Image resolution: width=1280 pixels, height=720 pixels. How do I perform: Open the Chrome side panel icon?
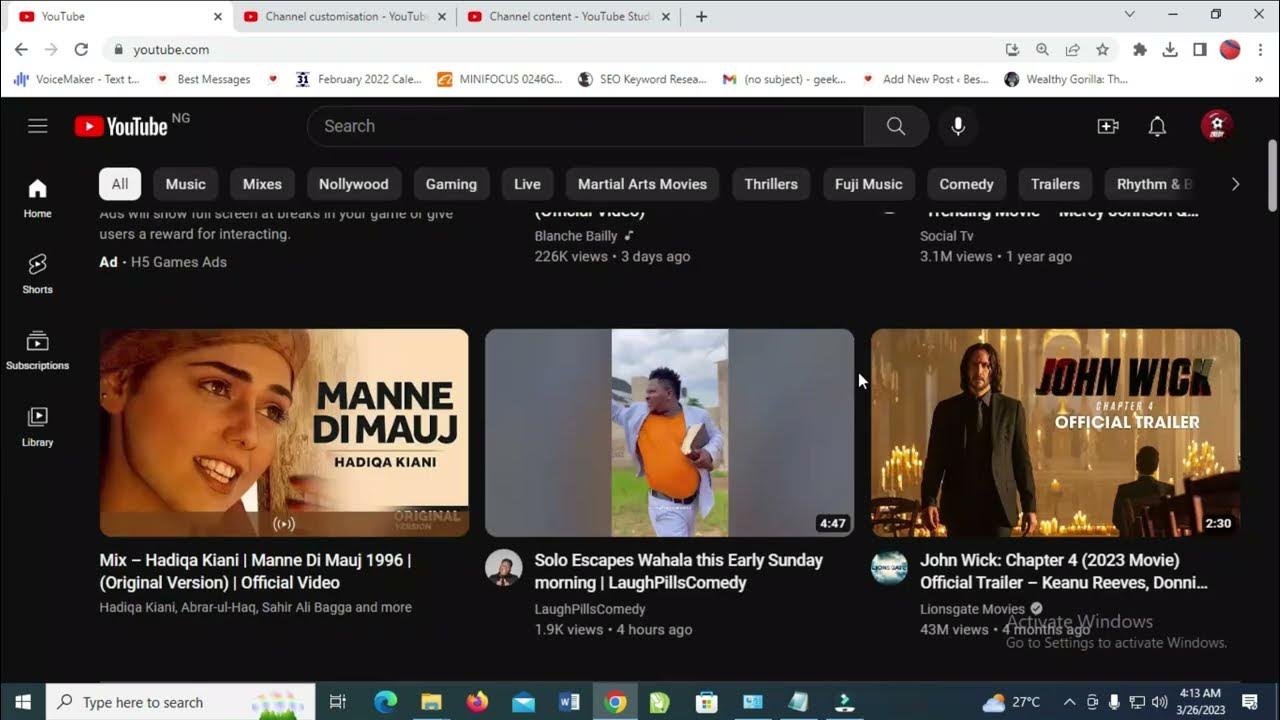(1200, 49)
